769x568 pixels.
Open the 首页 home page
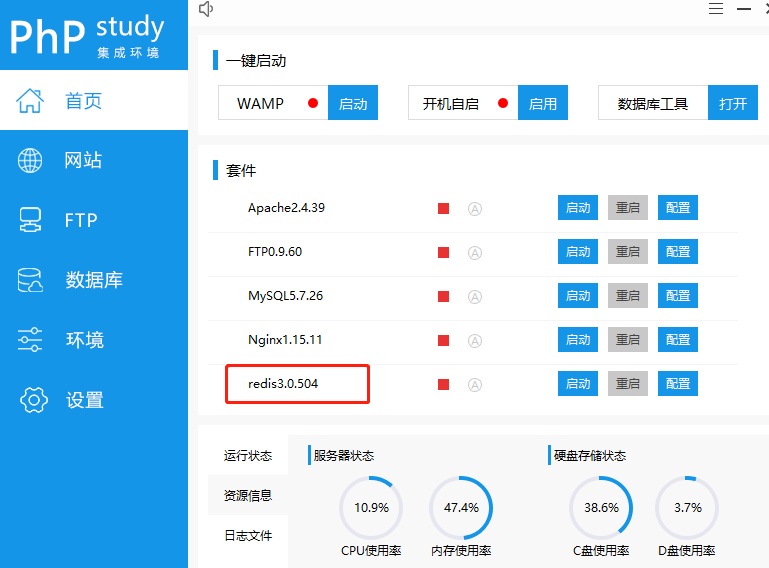tap(94, 100)
